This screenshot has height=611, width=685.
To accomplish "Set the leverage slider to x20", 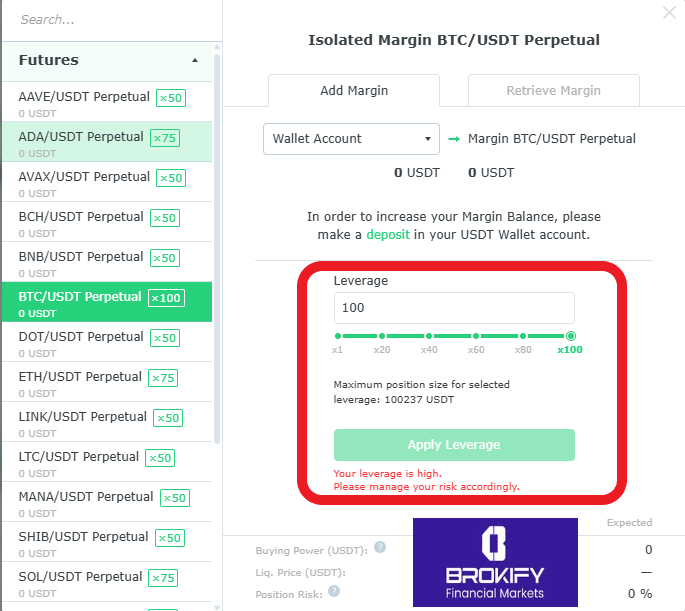I will click(x=382, y=337).
